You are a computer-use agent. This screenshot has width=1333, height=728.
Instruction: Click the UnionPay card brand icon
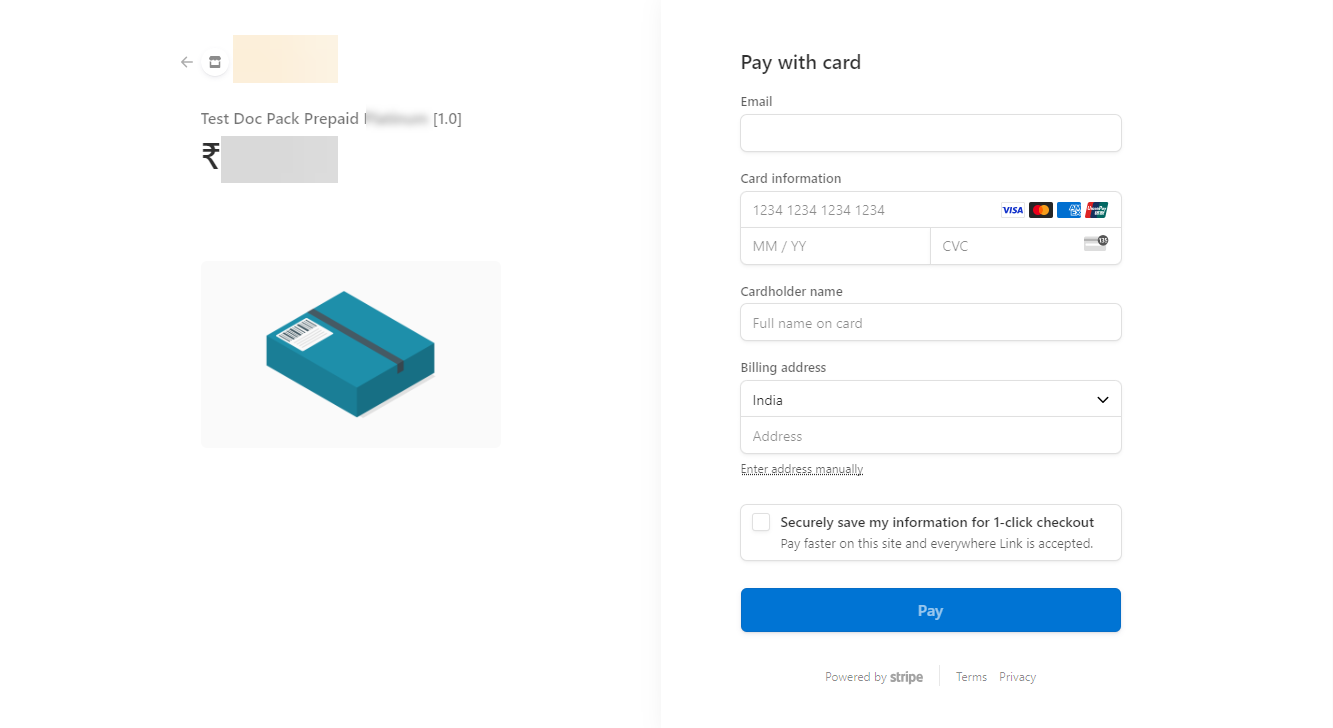tap(1096, 210)
